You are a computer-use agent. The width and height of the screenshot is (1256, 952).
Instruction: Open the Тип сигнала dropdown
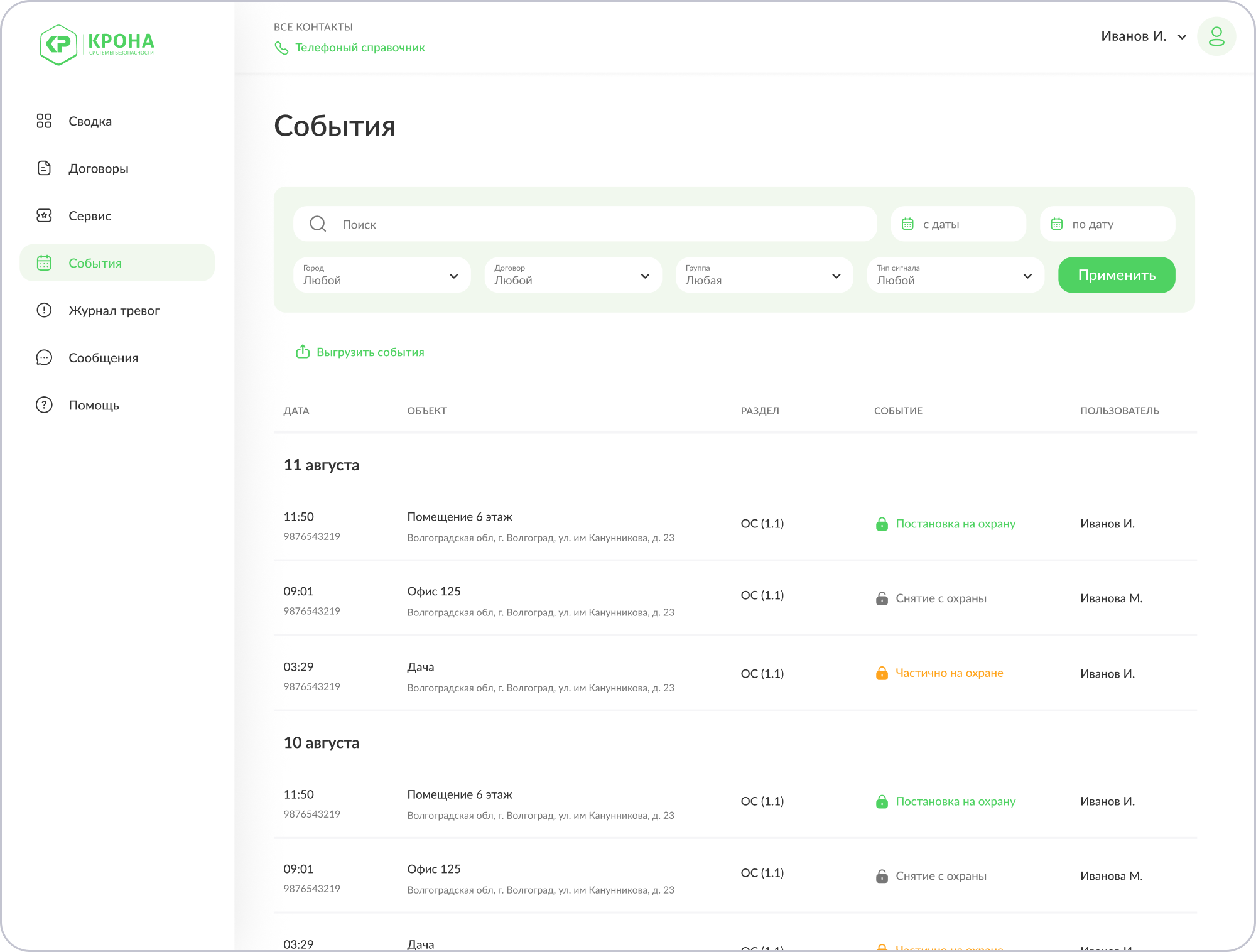(x=955, y=275)
